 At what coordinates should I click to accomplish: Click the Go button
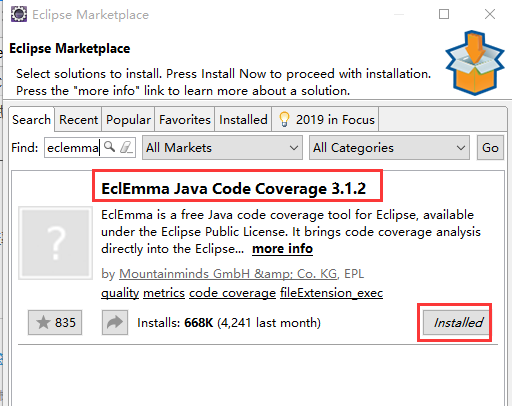[x=490, y=147]
